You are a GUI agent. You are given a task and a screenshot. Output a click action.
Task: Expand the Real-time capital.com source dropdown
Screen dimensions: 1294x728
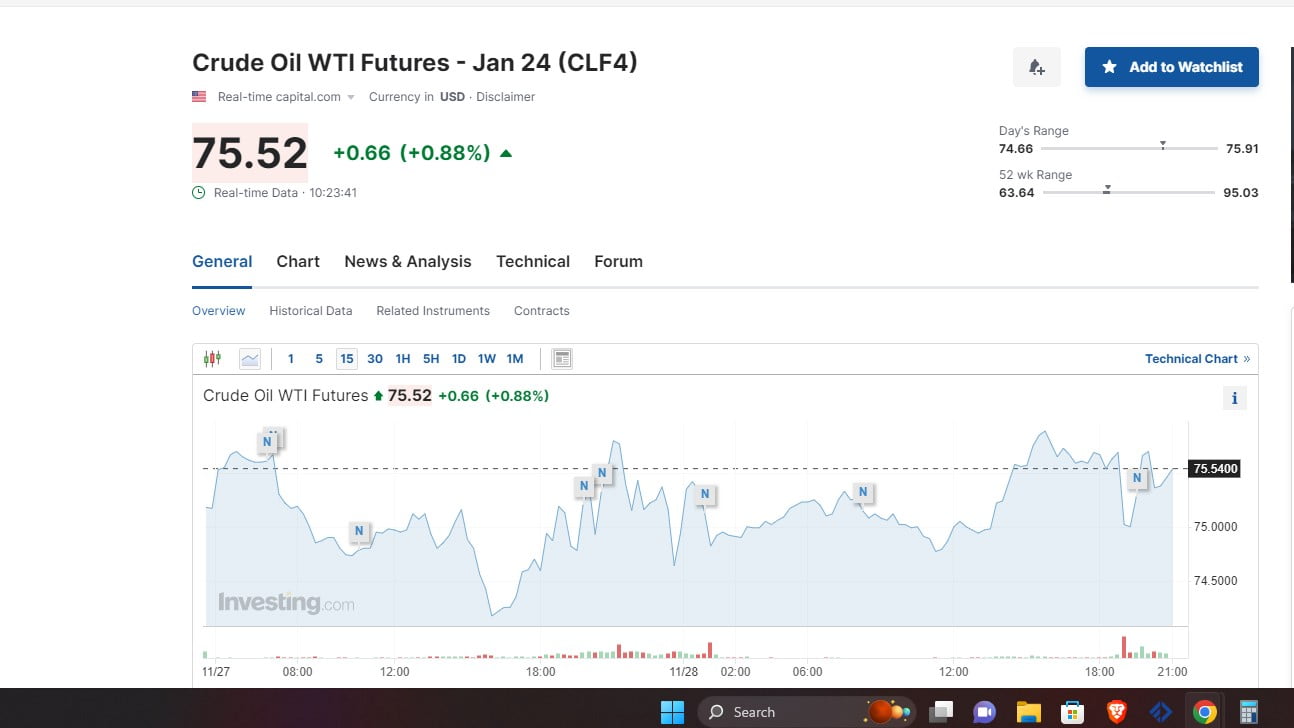[351, 97]
